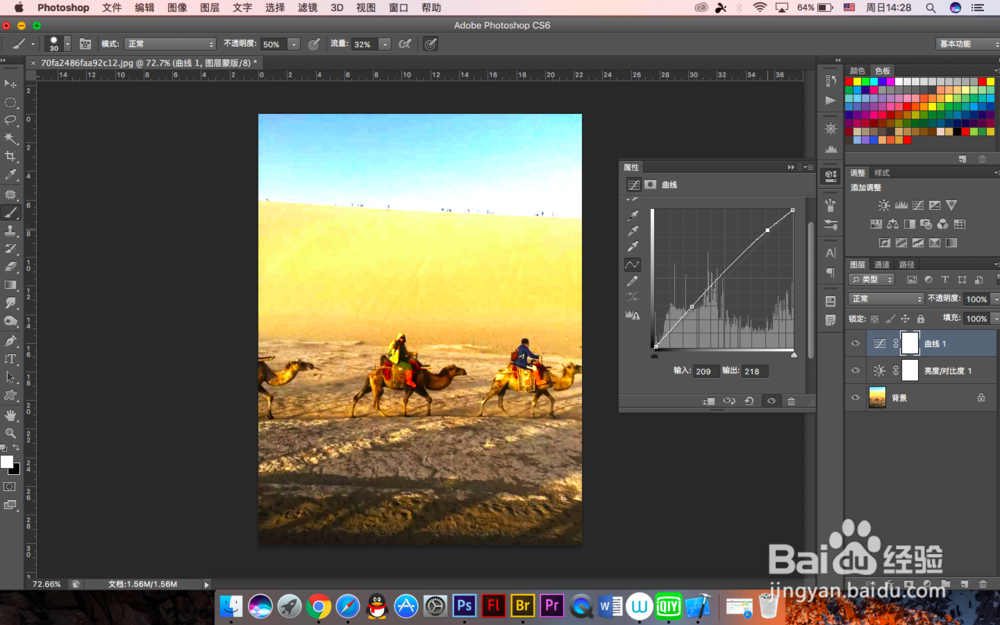
Task: Open the 图像 menu
Action: [x=177, y=8]
